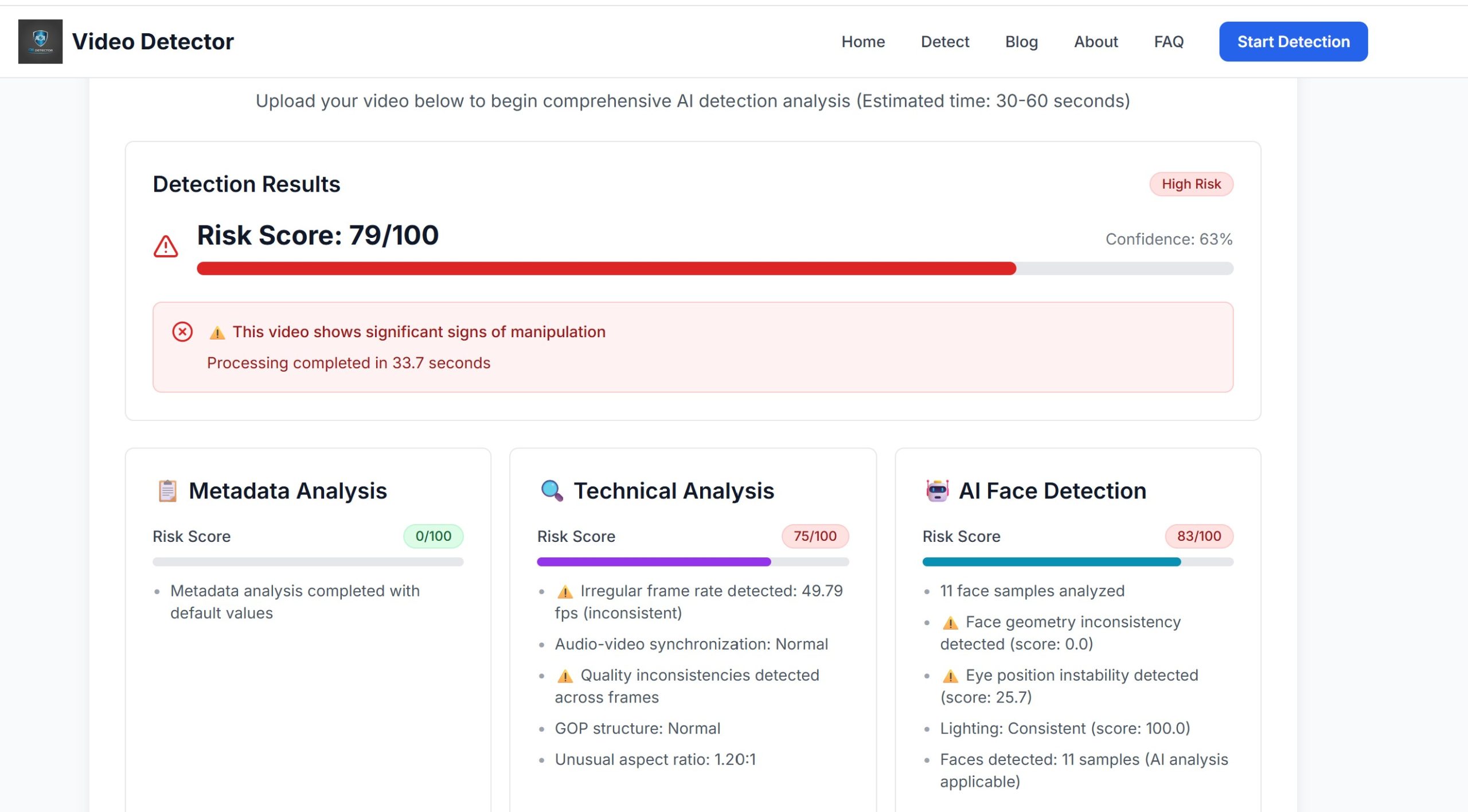This screenshot has height=812, width=1468.
Task: Click the Video Detector shield logo
Action: (40, 41)
